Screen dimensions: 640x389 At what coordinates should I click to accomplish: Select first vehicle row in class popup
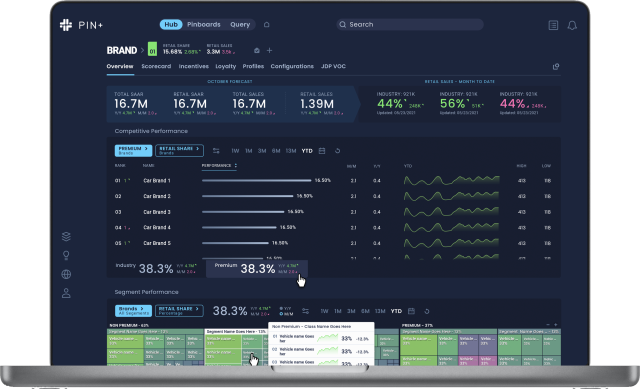click(x=321, y=338)
